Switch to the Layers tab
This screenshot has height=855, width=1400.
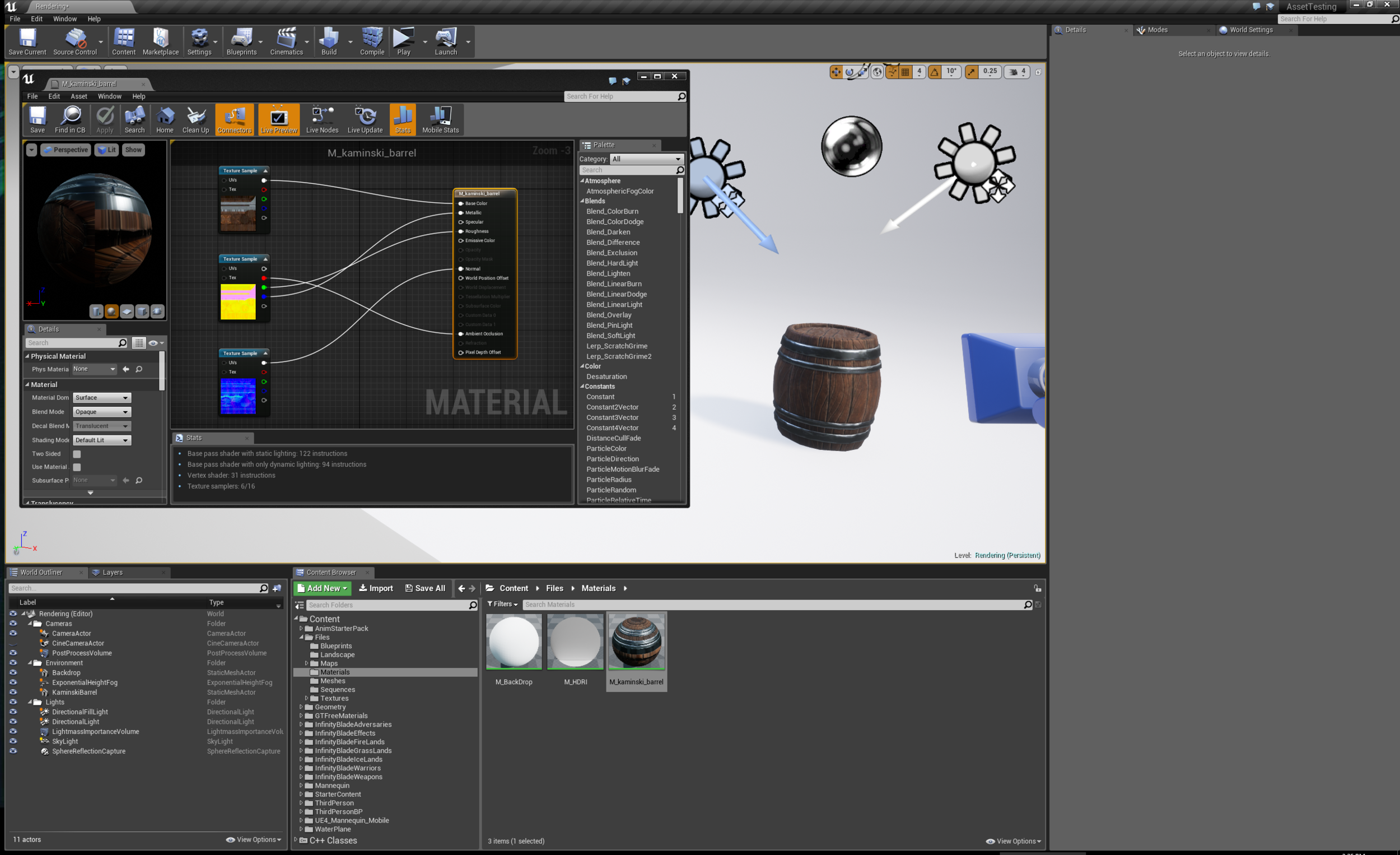click(x=113, y=573)
